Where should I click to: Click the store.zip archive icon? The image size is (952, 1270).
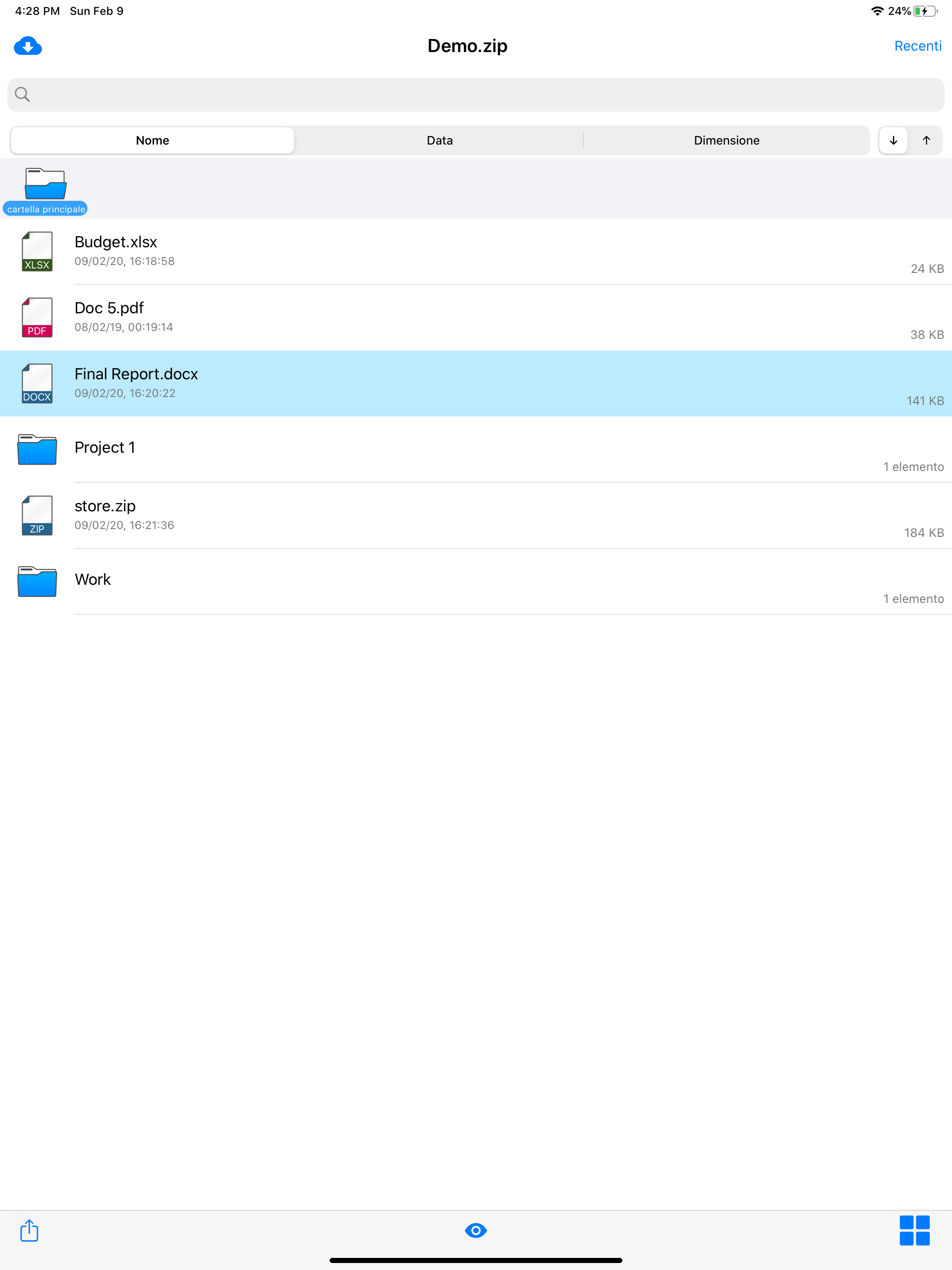(37, 516)
